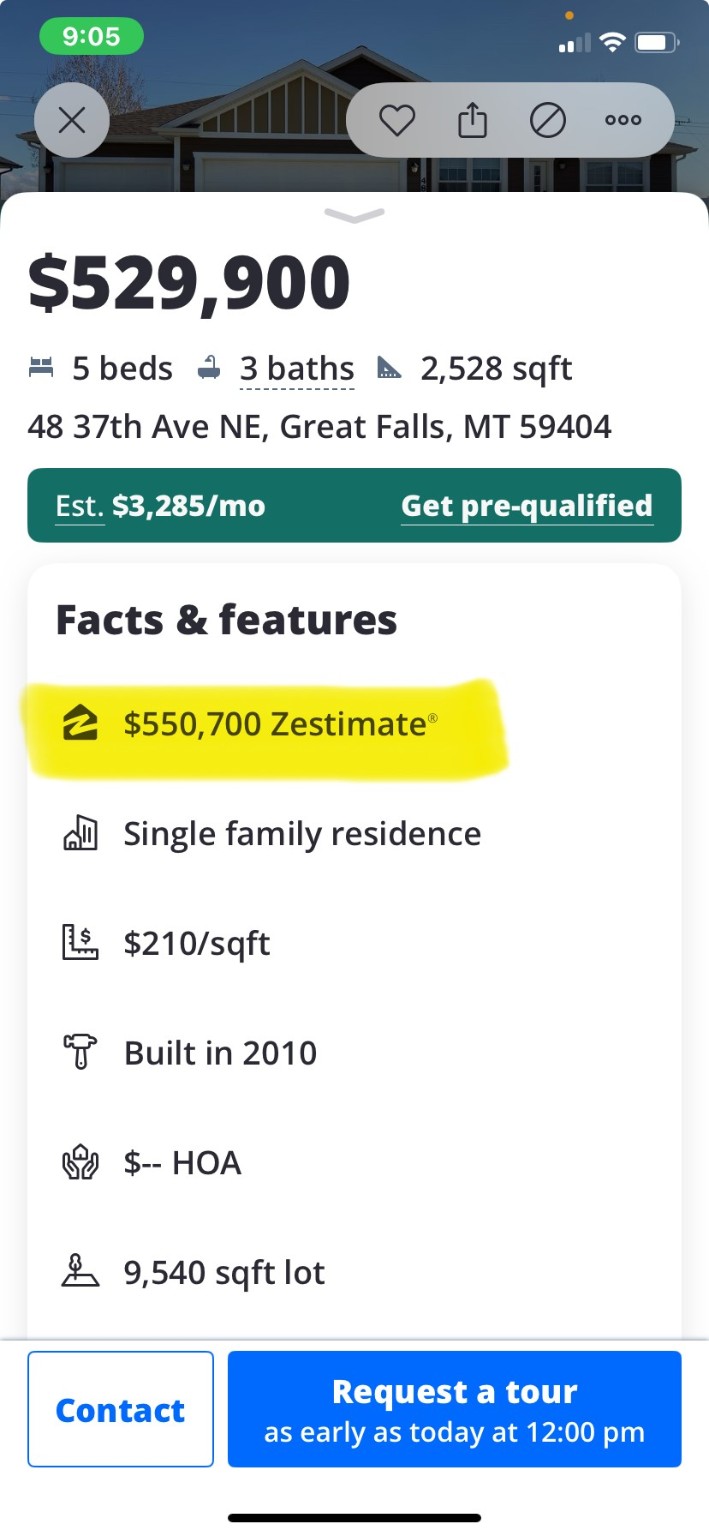Image resolution: width=709 pixels, height=1536 pixels.
Task: Tap the Contact button
Action: tap(120, 1409)
